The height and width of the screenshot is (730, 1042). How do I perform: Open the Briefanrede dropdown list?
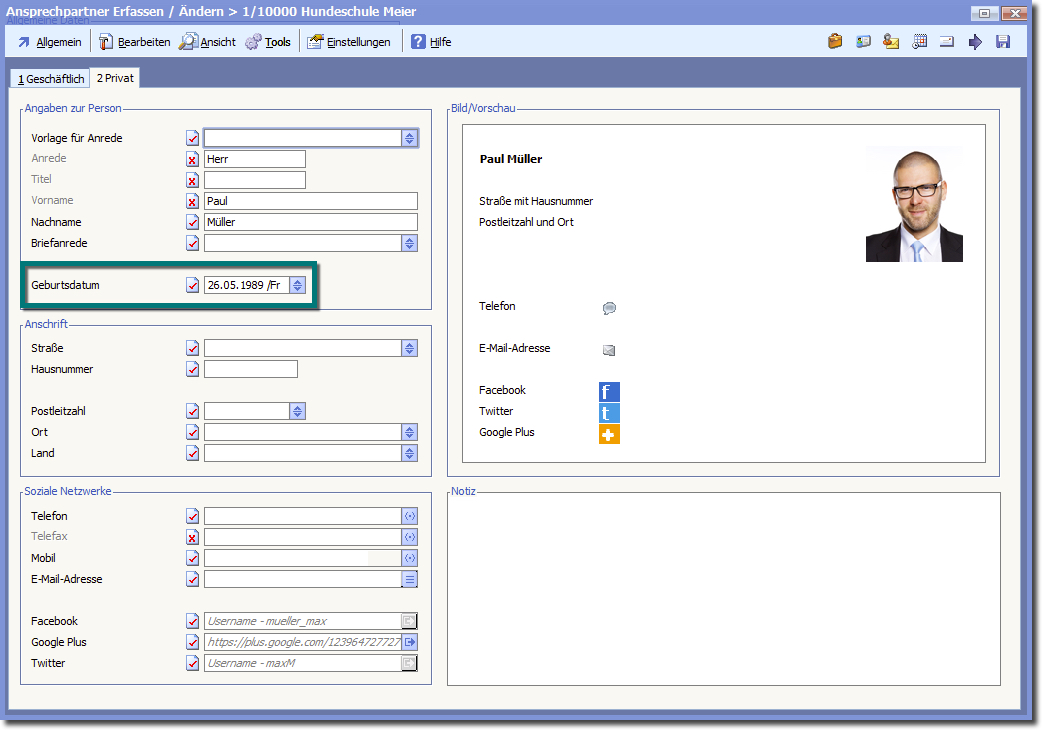(409, 243)
